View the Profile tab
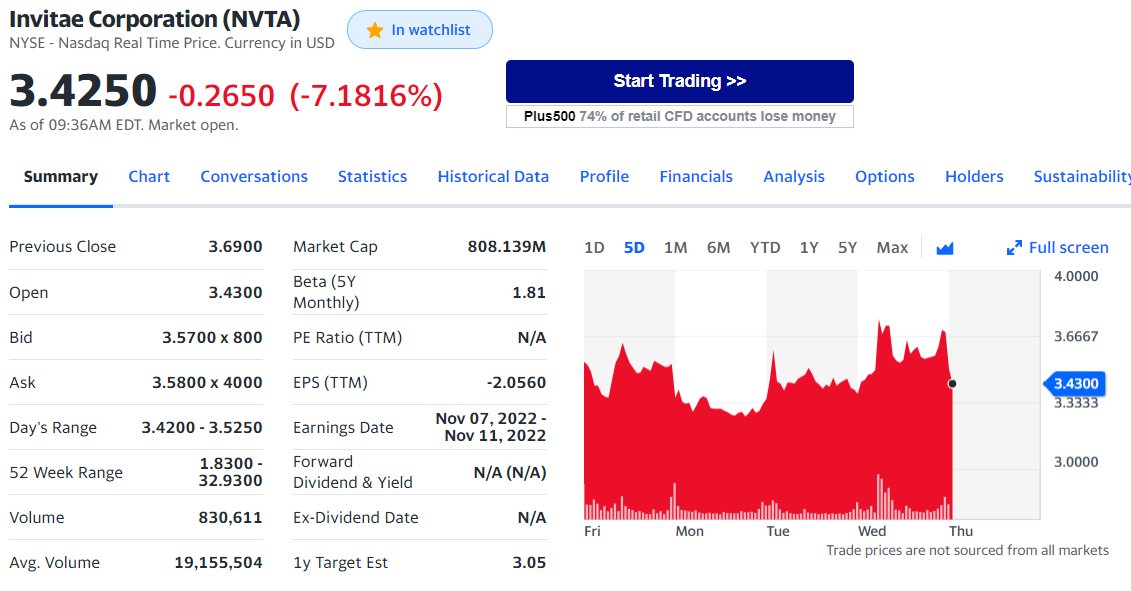 [x=604, y=177]
